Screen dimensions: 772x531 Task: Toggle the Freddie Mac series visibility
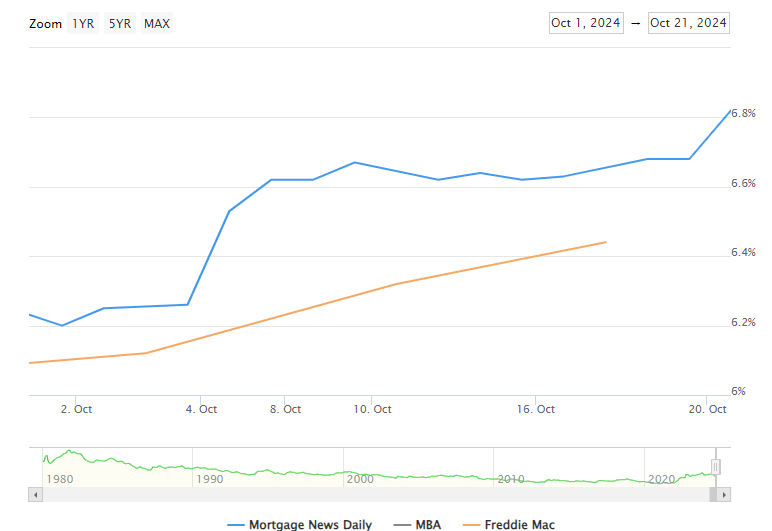tap(519, 524)
